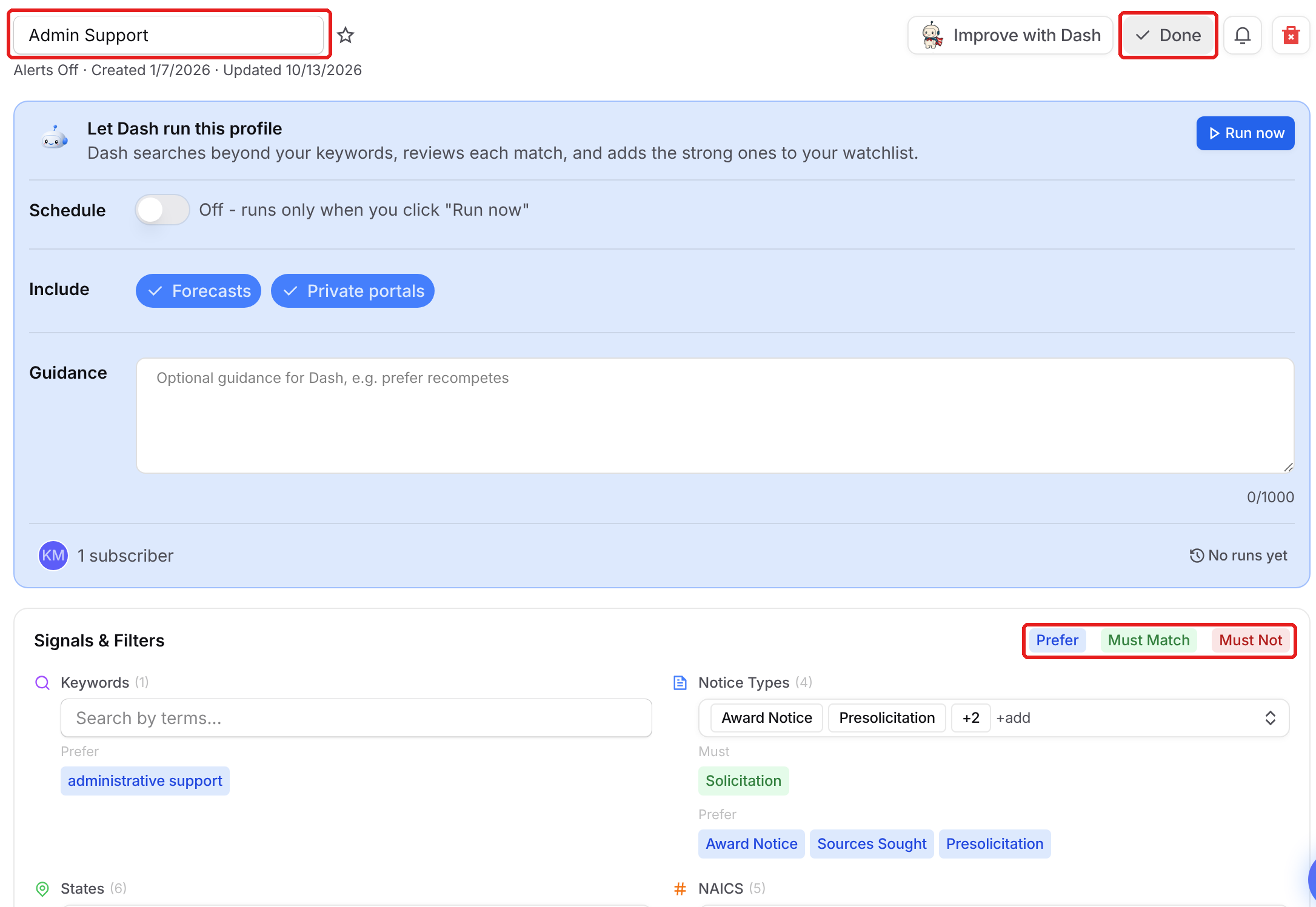
Task: Click Improve with Dash button
Action: click(1010, 35)
